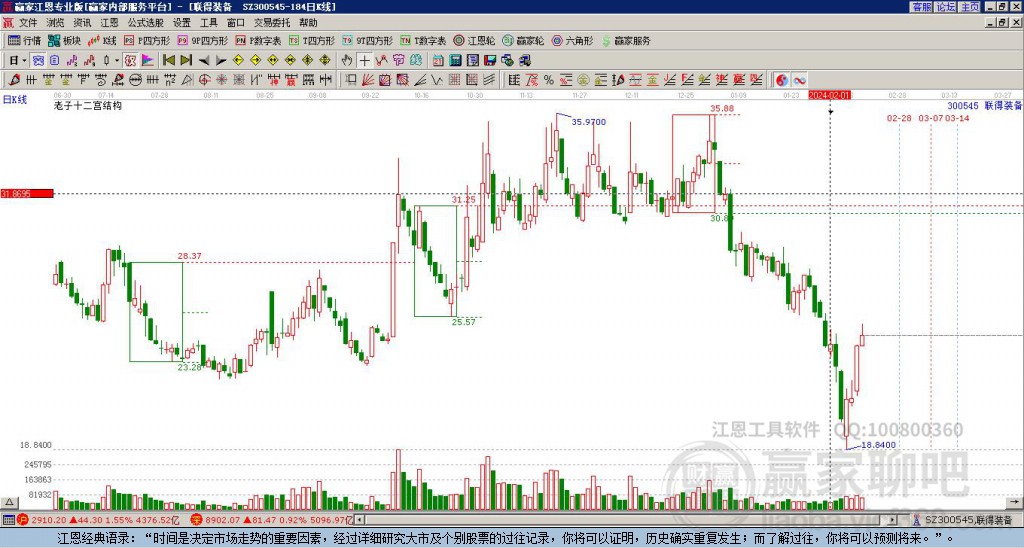Click the red save disk icon
Image resolution: width=1024 pixels, height=548 pixels.
point(490,61)
